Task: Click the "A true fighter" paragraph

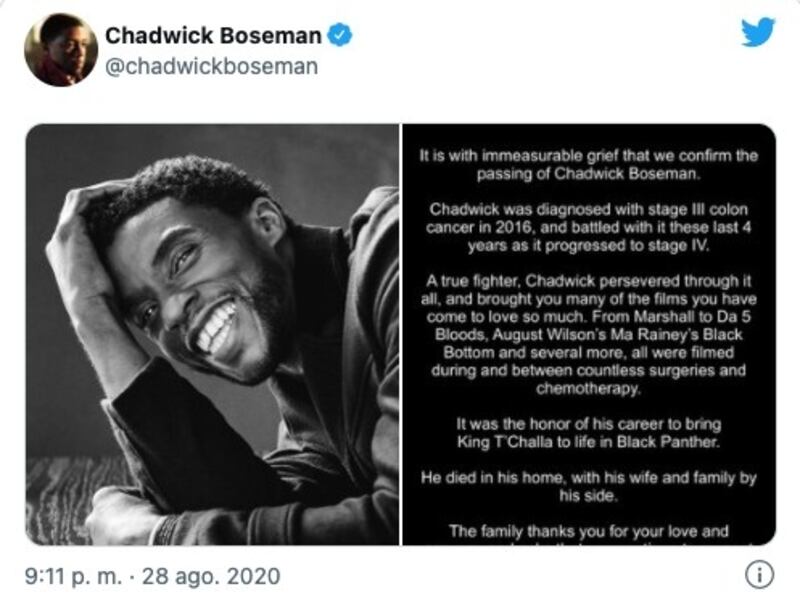Action: (588, 332)
